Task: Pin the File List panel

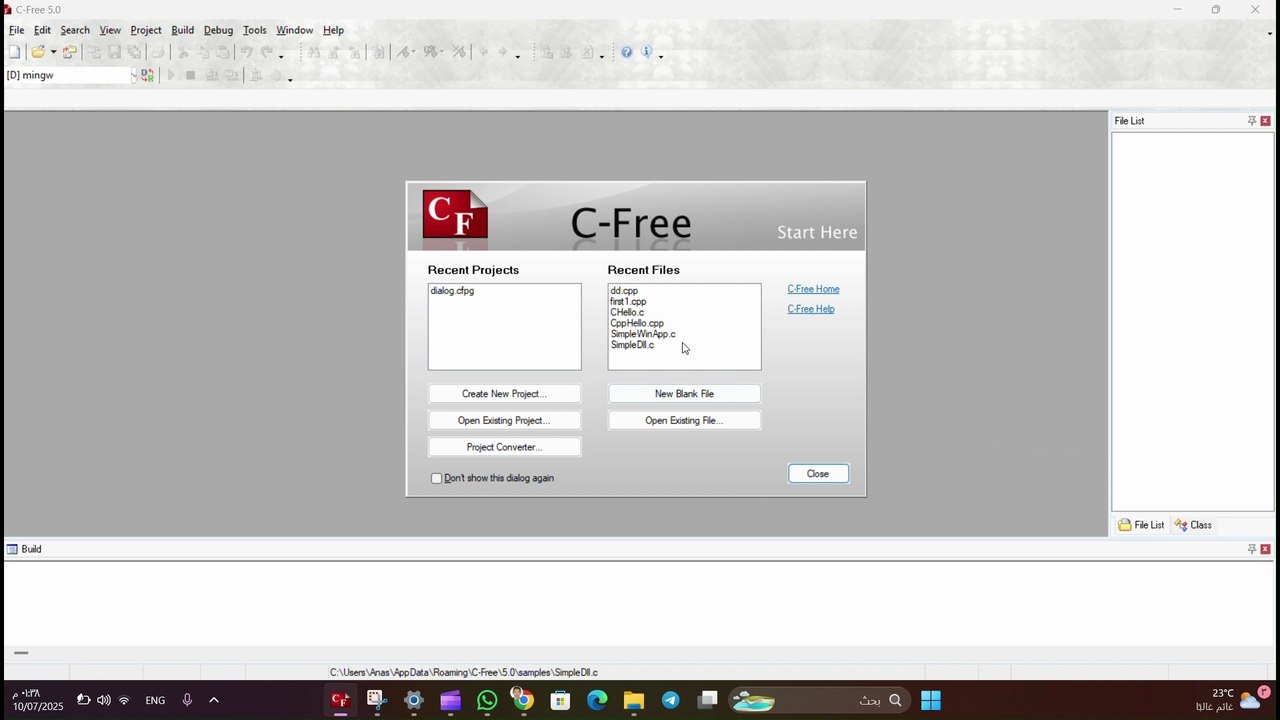Action: pos(1251,121)
